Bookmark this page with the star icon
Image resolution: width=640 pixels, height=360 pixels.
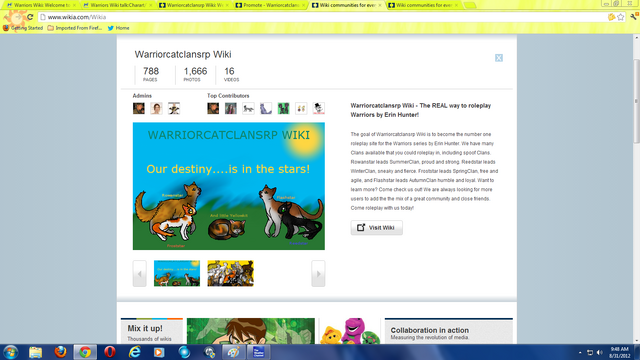pos(621,17)
